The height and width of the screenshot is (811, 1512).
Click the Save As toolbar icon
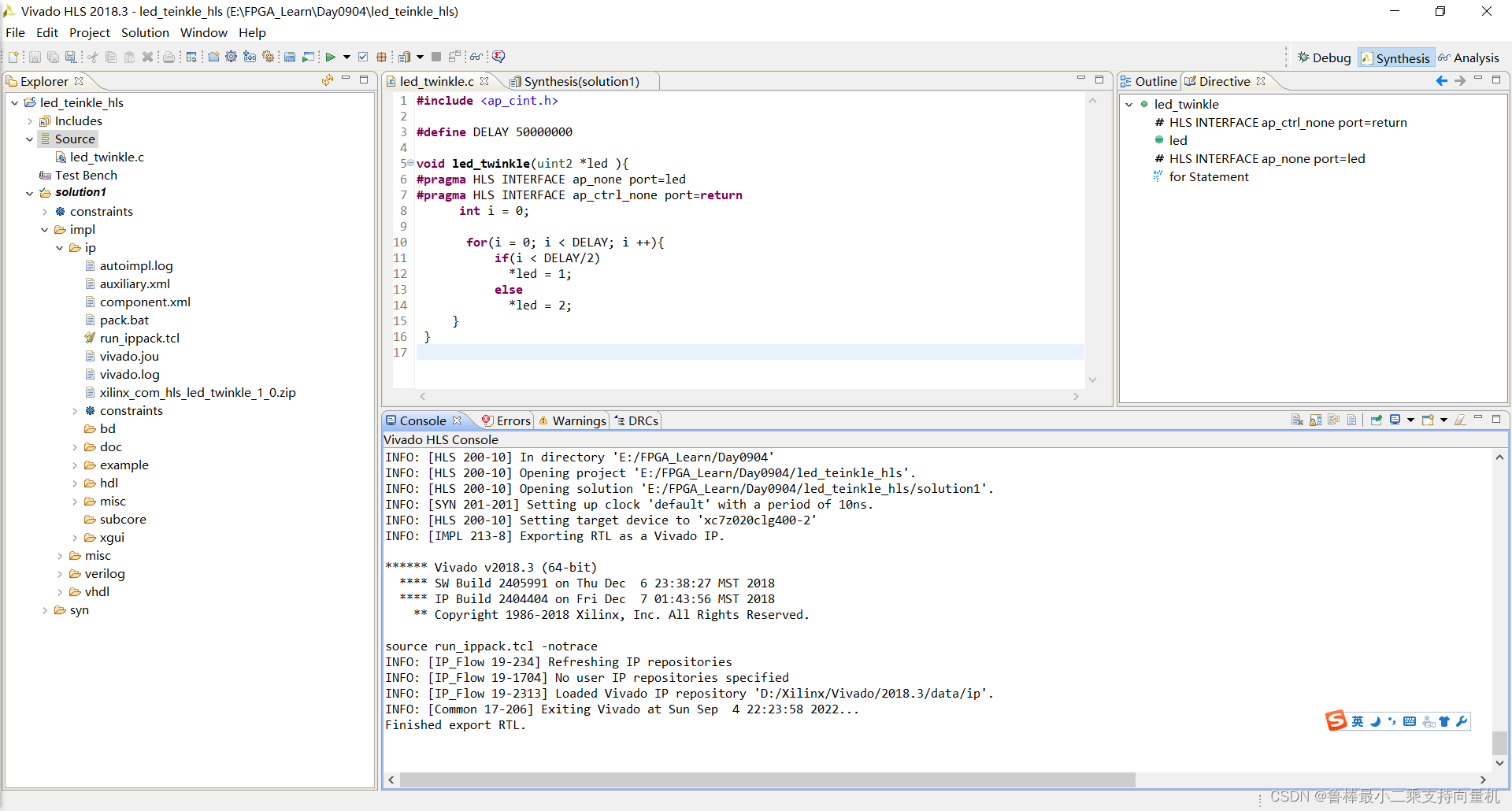(70, 57)
